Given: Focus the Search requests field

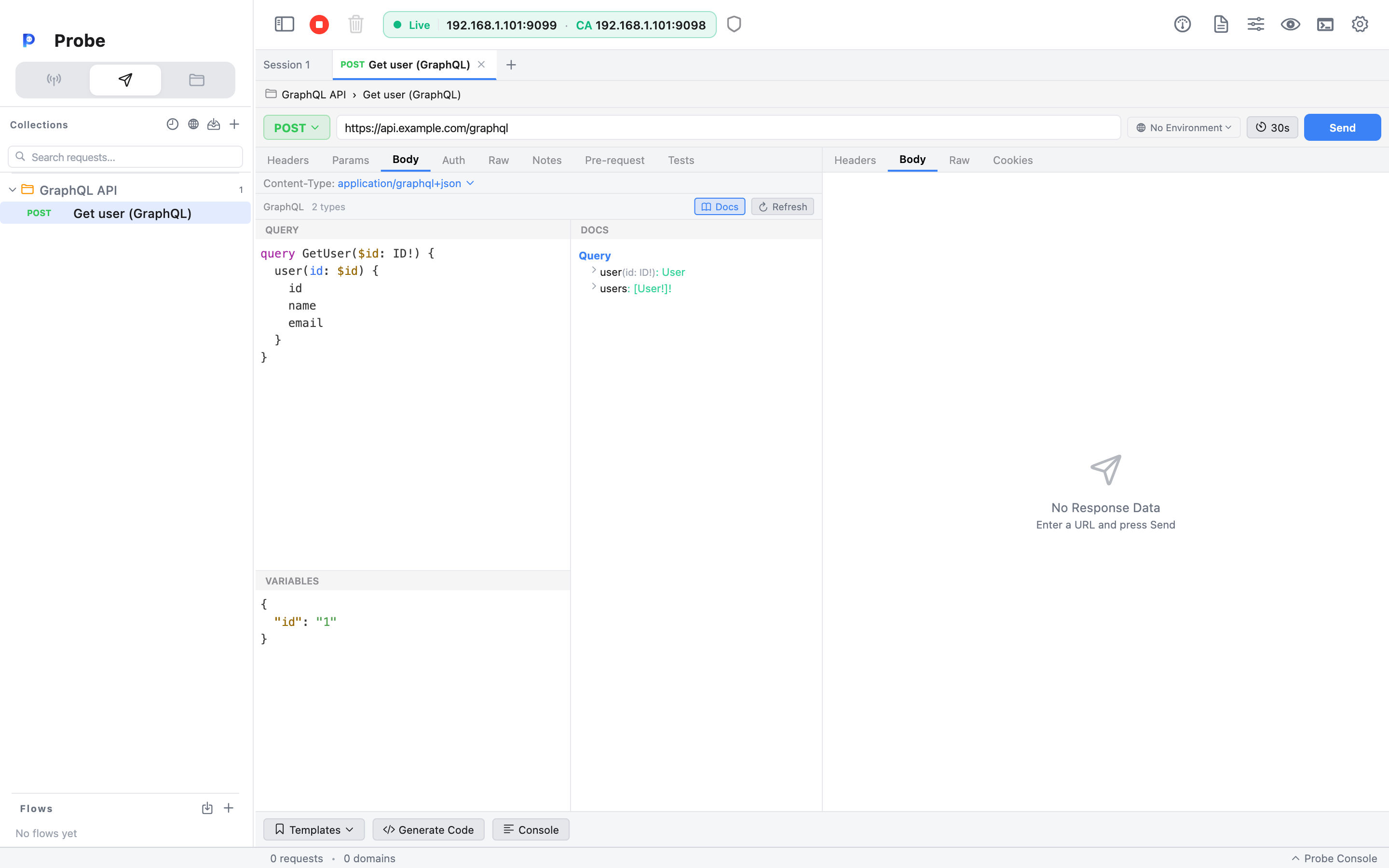Looking at the screenshot, I should pyautogui.click(x=125, y=157).
